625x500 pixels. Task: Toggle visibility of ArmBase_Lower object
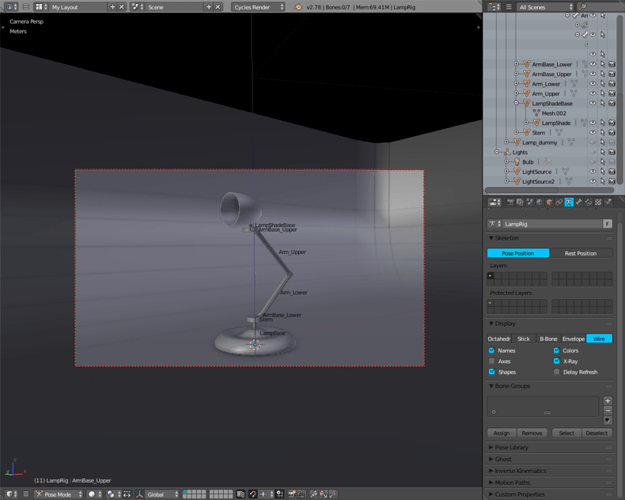click(x=592, y=64)
